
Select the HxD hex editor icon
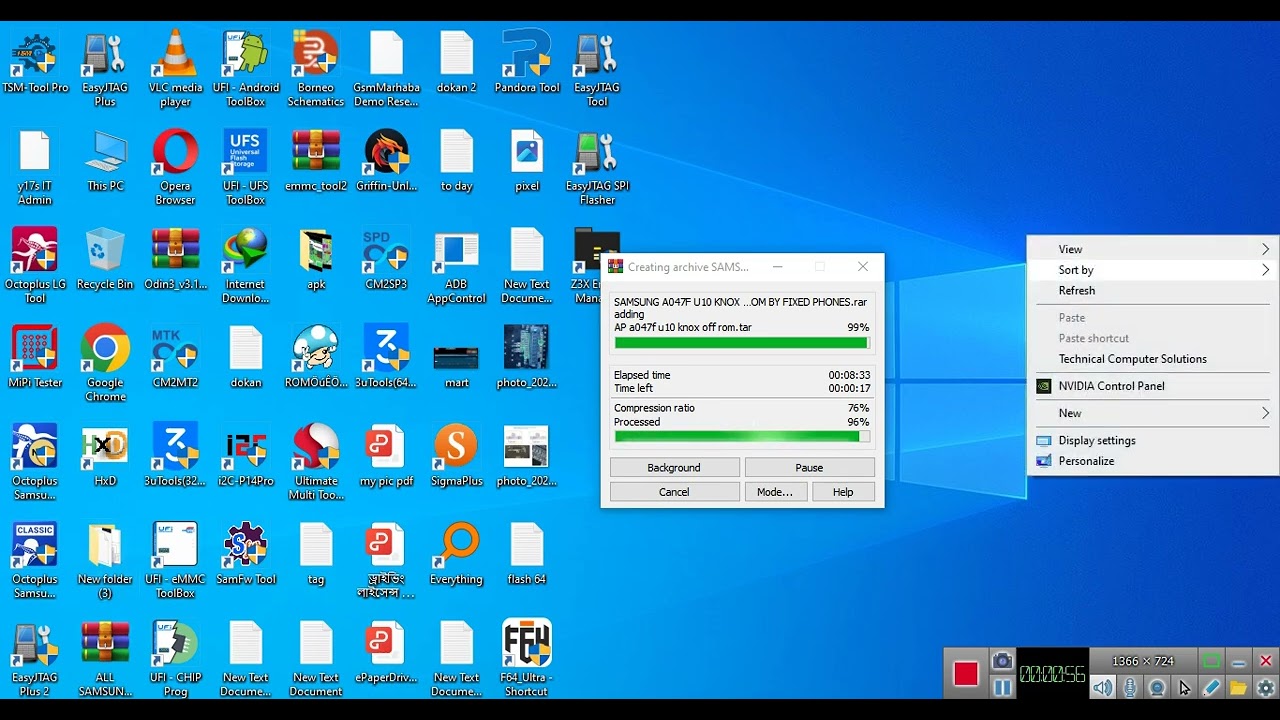point(105,456)
